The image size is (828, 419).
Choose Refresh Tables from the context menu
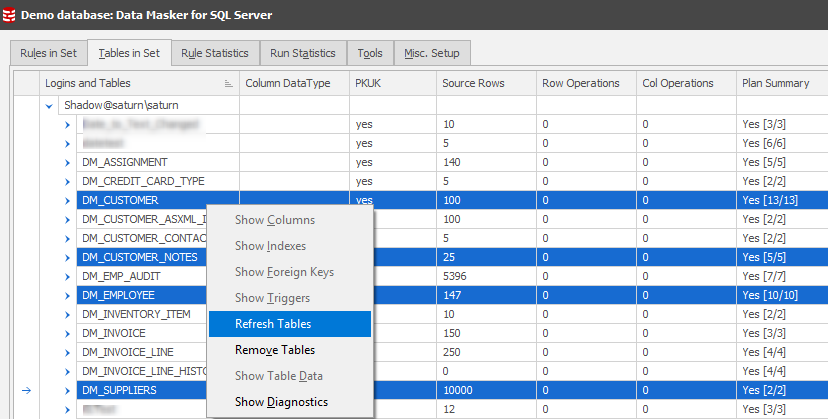(x=273, y=324)
